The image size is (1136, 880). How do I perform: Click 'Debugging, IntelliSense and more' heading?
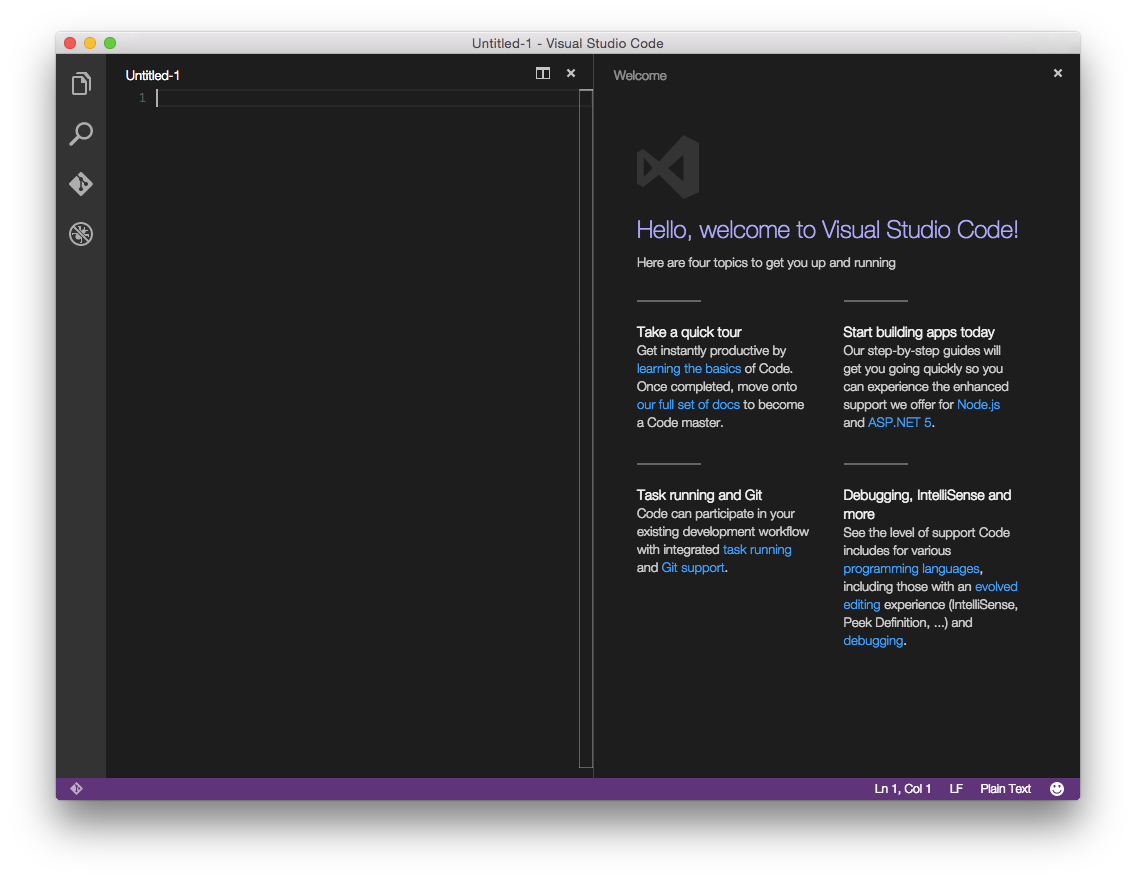(x=927, y=505)
